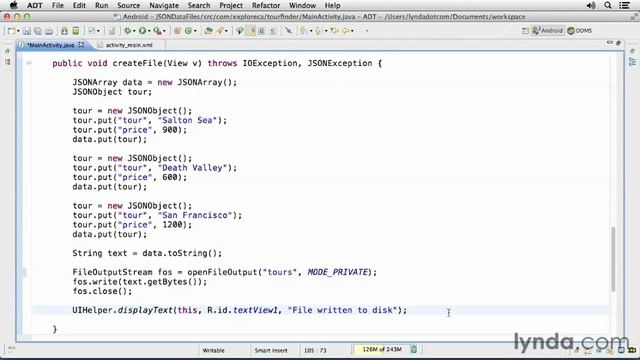Click the Previous Annotation icon
The height and width of the screenshot is (360, 640).
(x=318, y=31)
